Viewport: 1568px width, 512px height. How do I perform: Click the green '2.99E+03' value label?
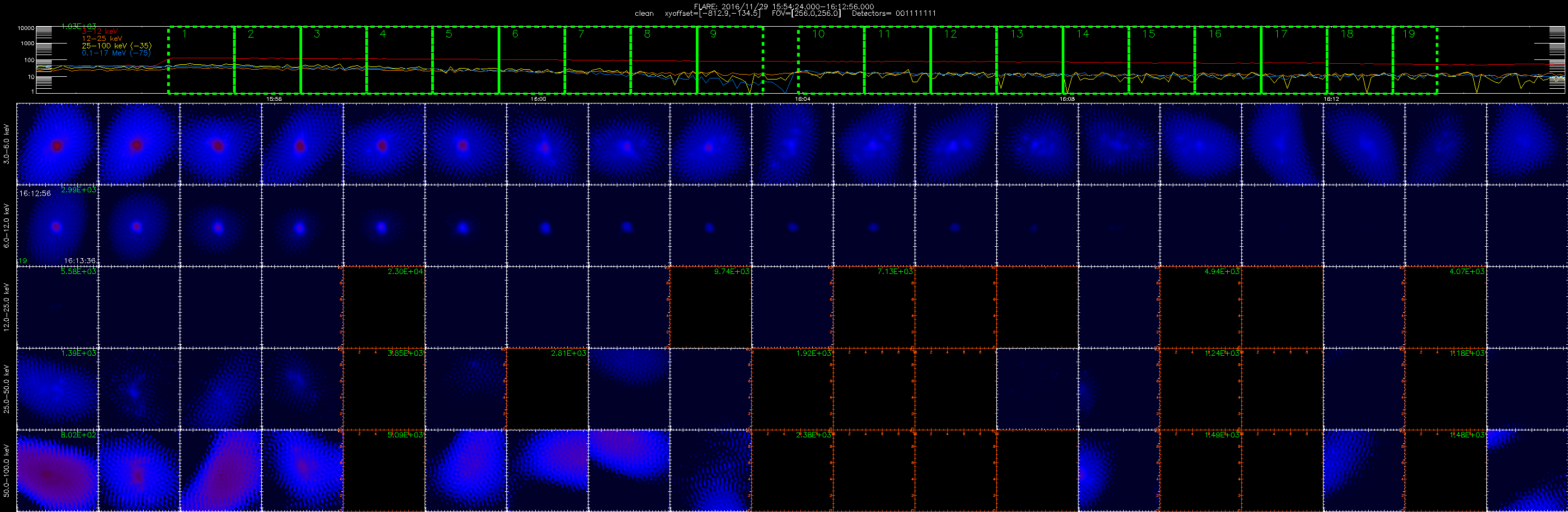click(78, 190)
